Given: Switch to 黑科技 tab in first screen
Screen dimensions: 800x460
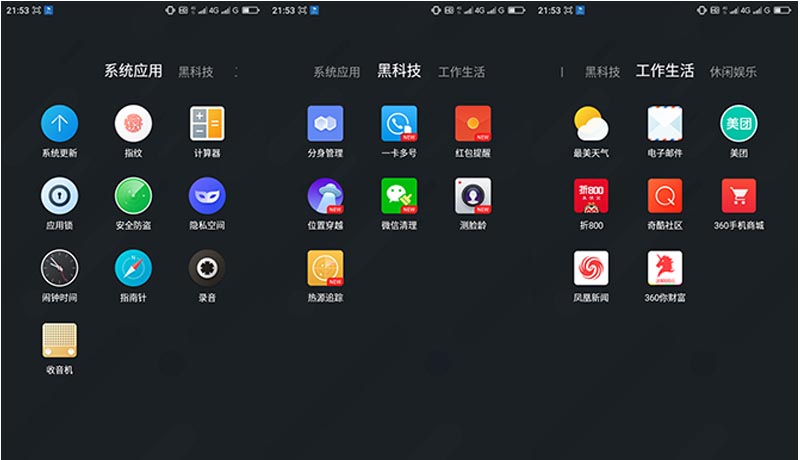Looking at the screenshot, I should tap(195, 72).
